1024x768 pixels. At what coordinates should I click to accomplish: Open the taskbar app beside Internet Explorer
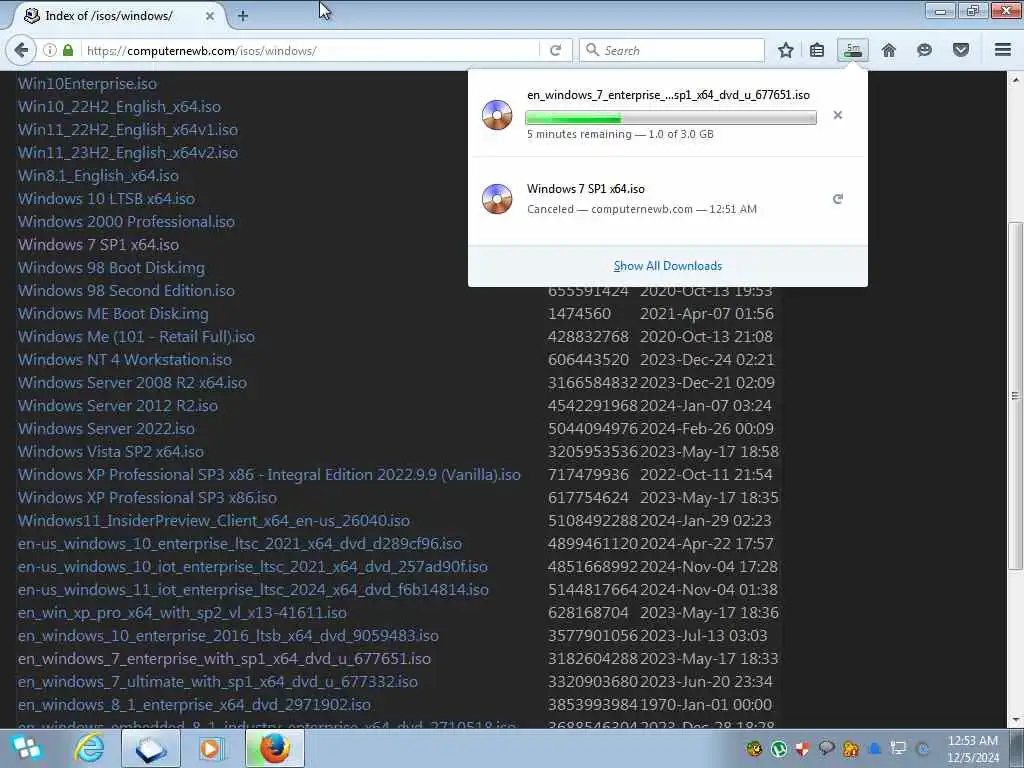pyautogui.click(x=151, y=748)
